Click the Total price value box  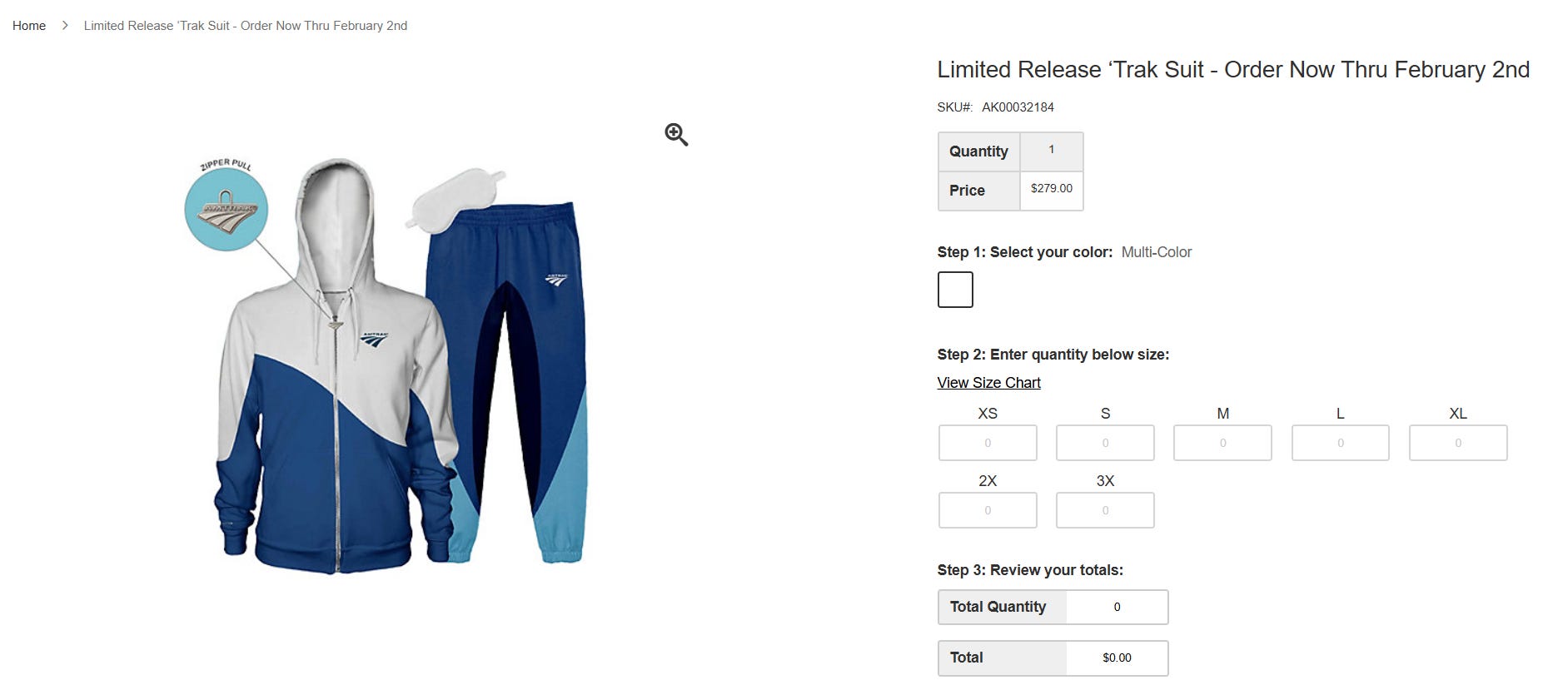1117,658
